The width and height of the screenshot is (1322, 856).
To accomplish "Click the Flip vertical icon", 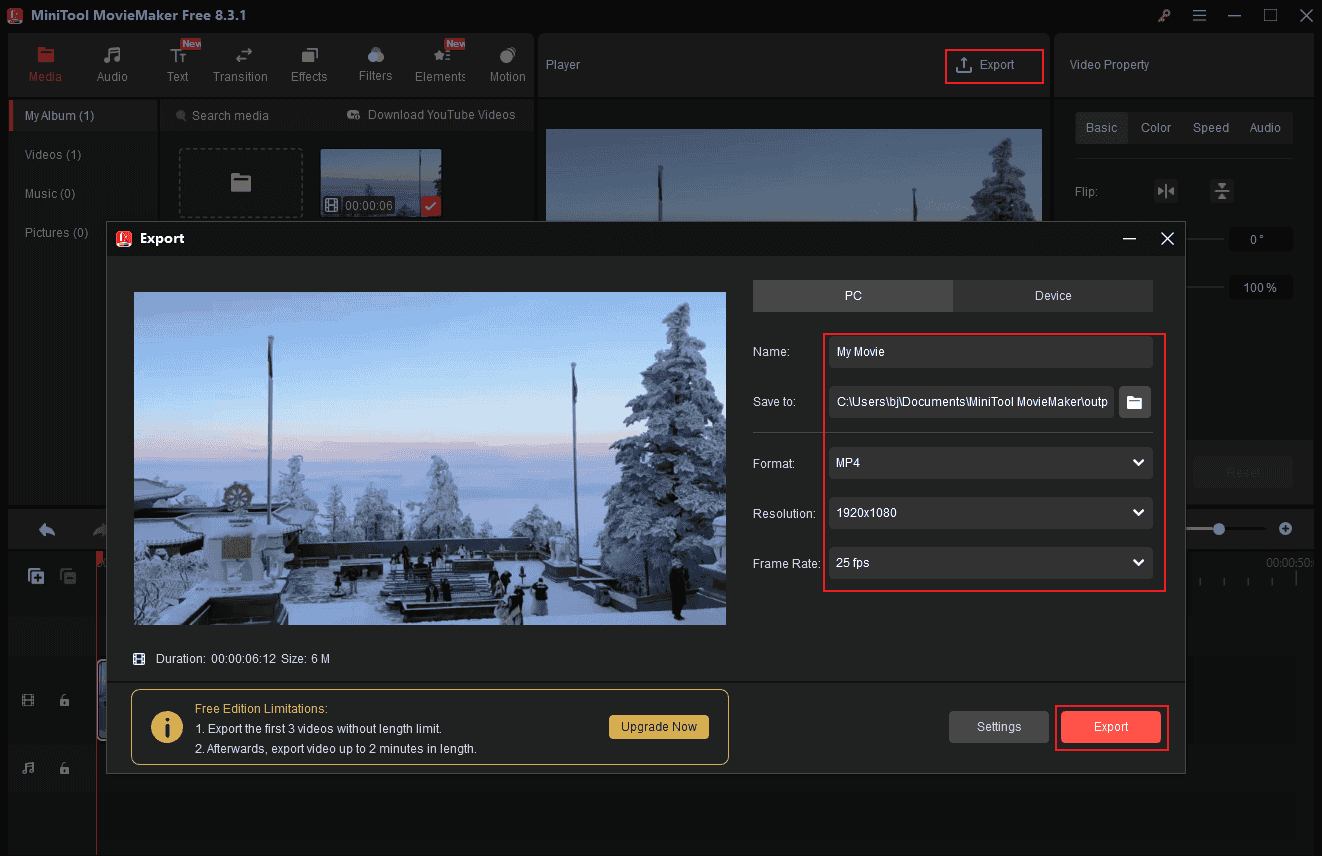I will 1222,191.
